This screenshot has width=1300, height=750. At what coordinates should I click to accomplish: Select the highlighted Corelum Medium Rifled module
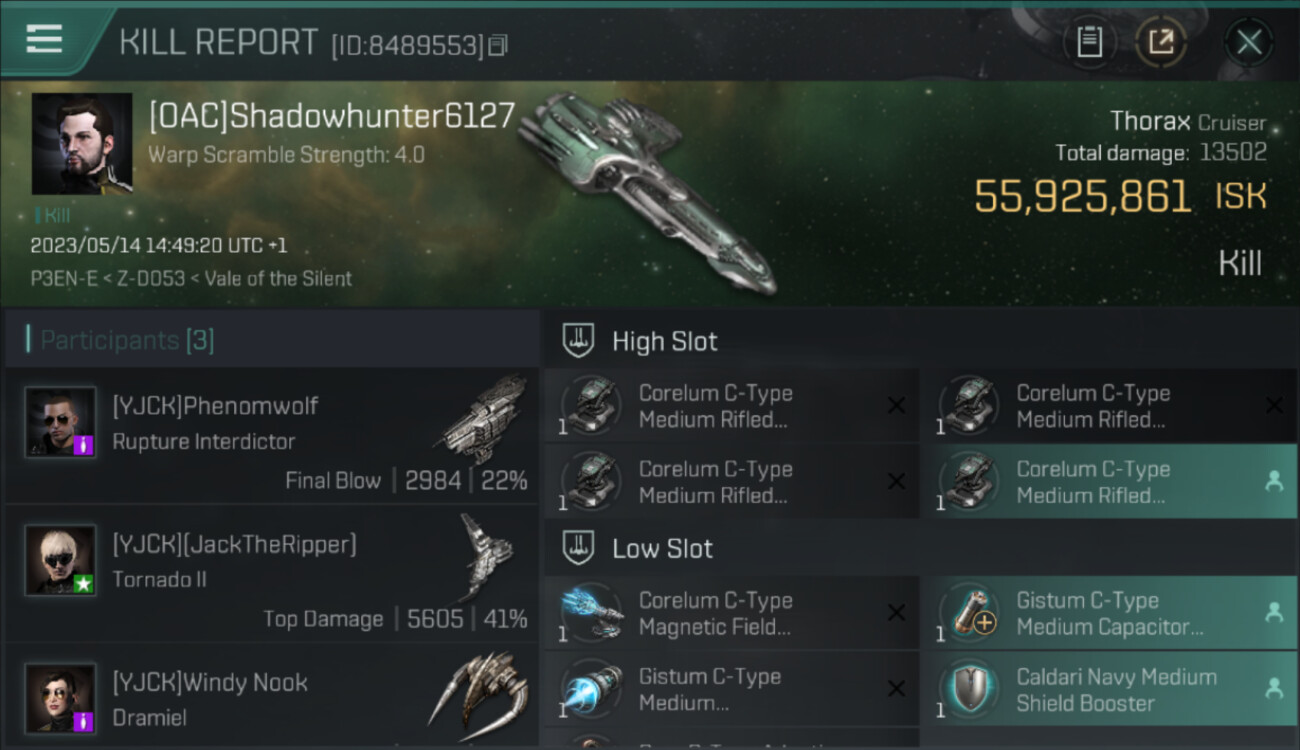[x=1109, y=482]
